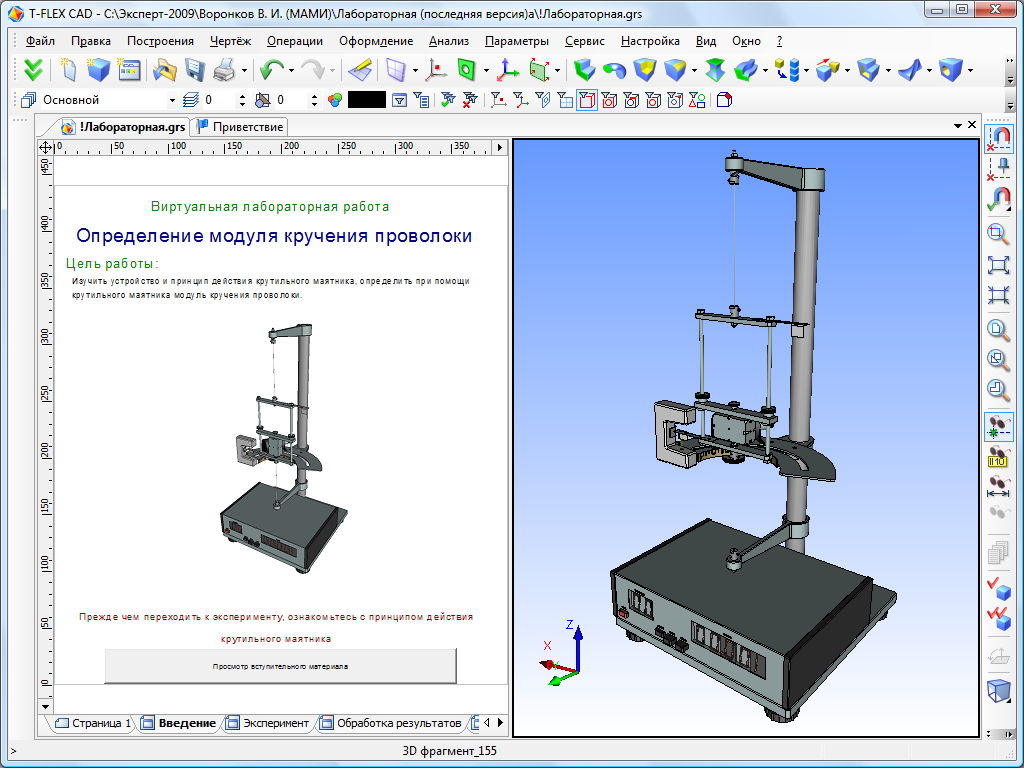Click the black color swatch

point(366,100)
